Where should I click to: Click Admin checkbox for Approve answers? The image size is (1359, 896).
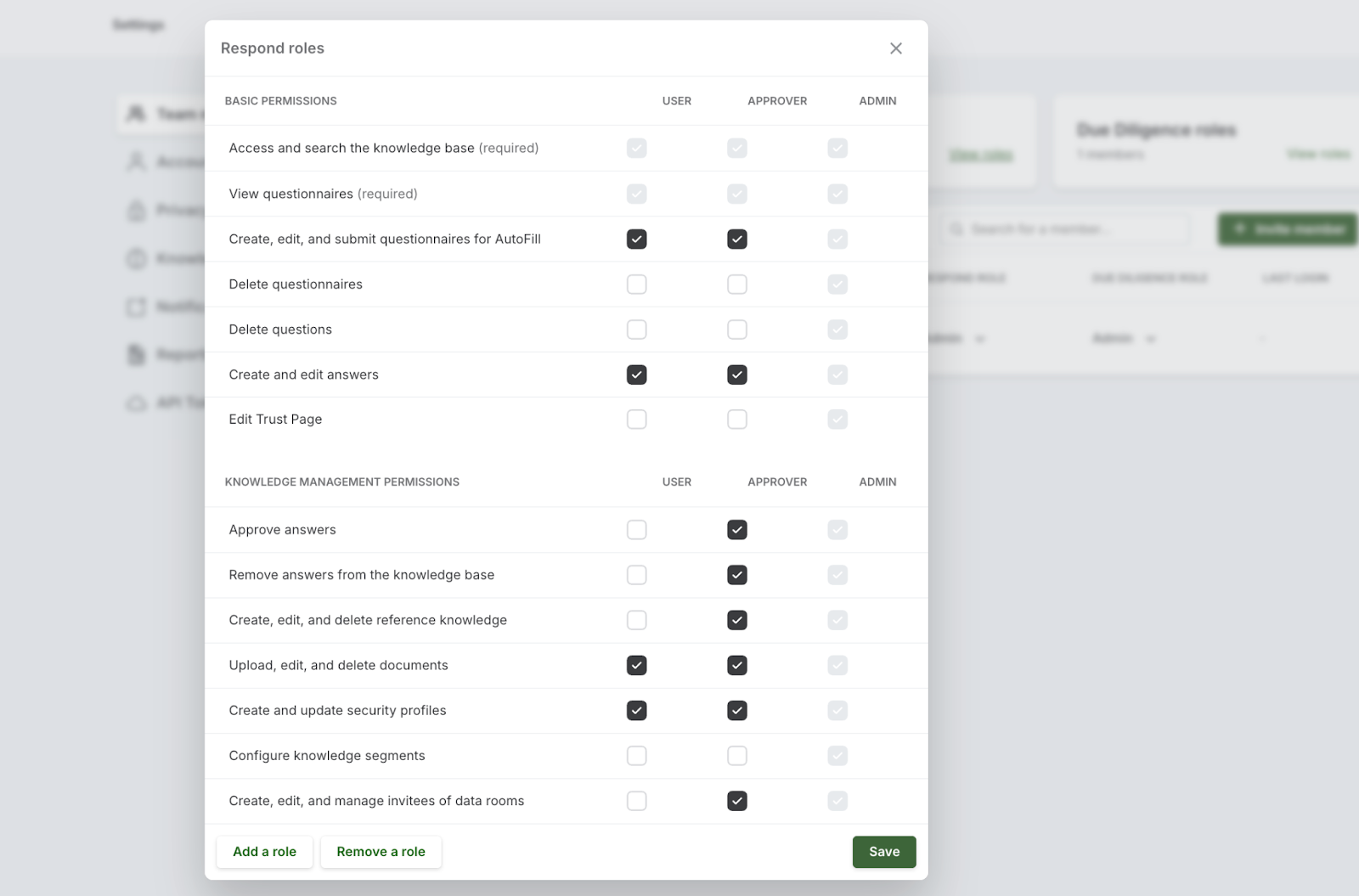(x=837, y=529)
